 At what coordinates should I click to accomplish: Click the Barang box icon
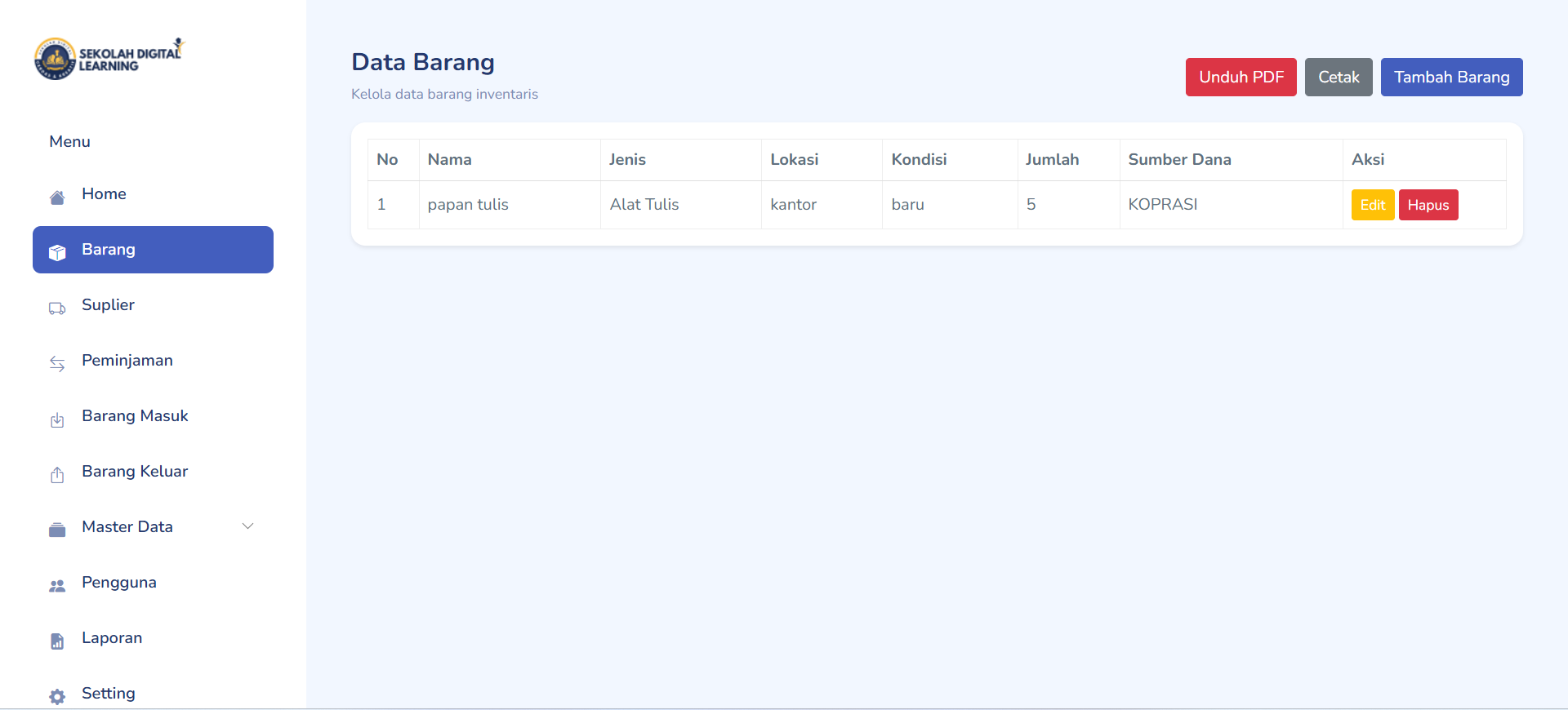[x=57, y=253]
